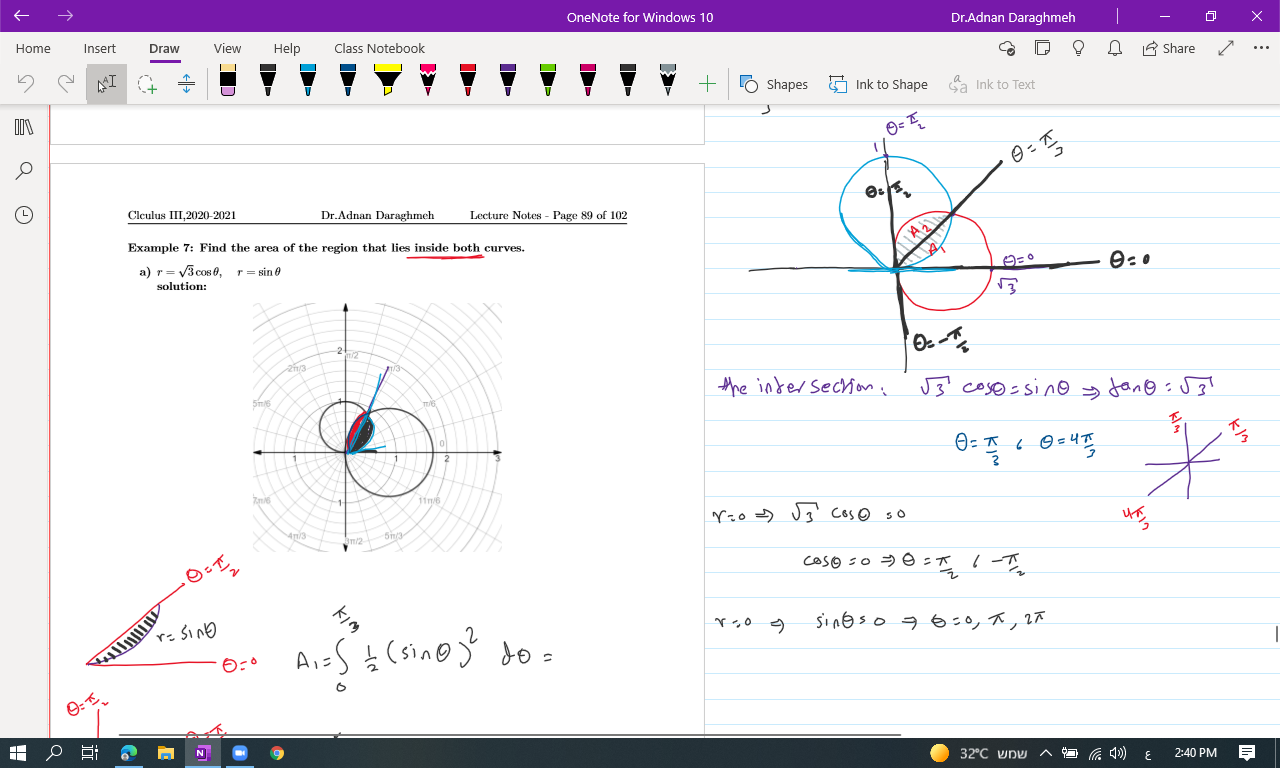The height and width of the screenshot is (768, 1280).
Task: Open recent notes clock icon
Action: (24, 215)
